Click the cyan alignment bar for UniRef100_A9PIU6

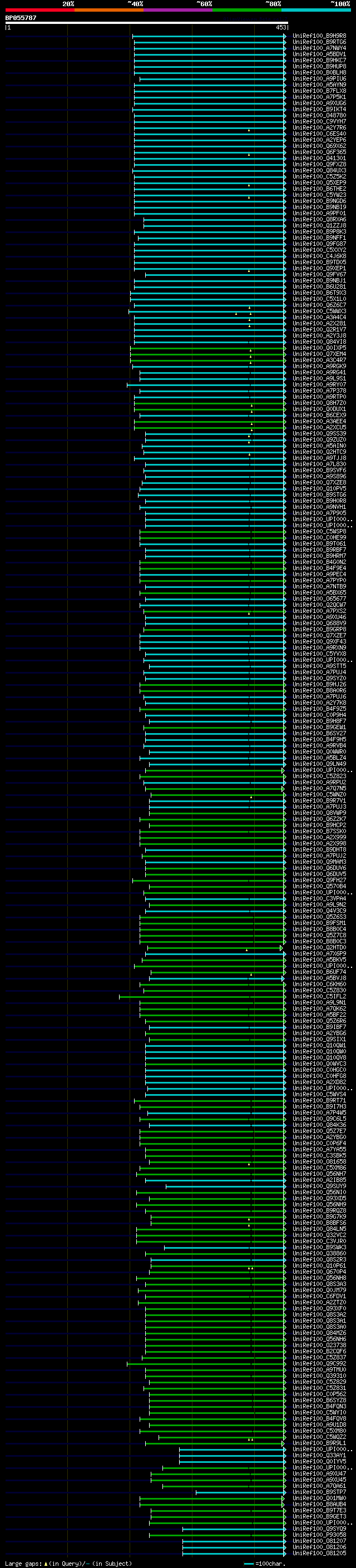tap(212, 78)
